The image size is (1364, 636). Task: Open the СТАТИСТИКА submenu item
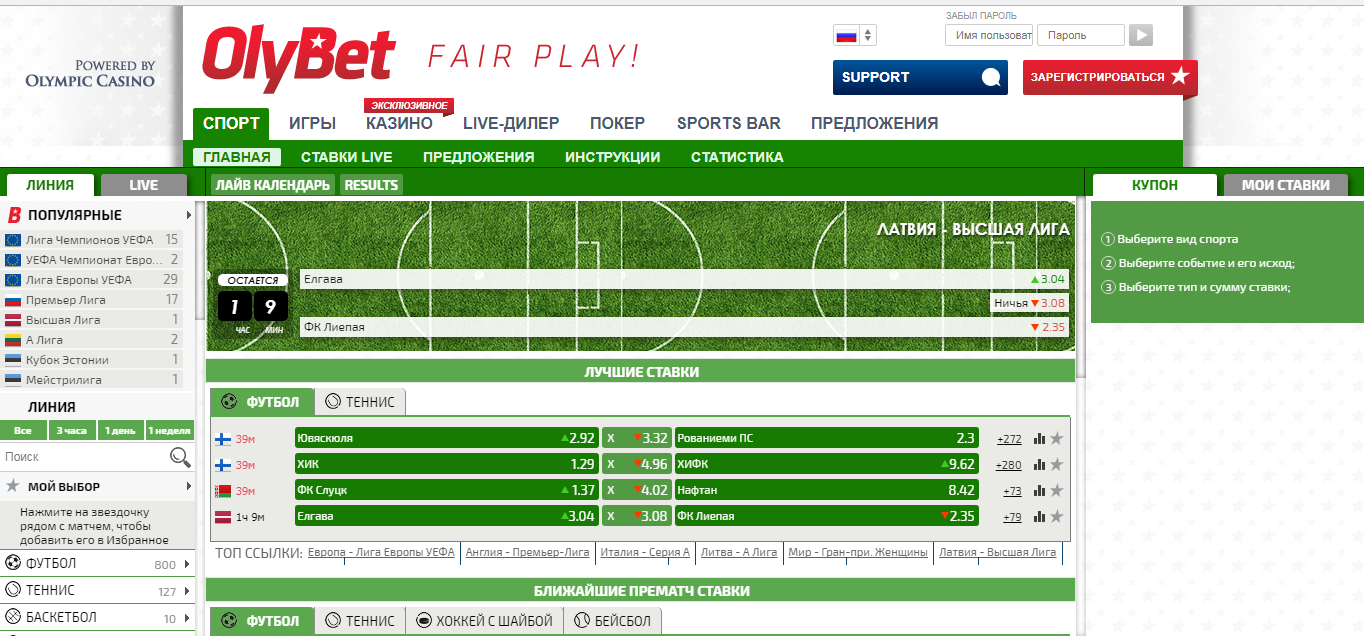pyautogui.click(x=737, y=157)
